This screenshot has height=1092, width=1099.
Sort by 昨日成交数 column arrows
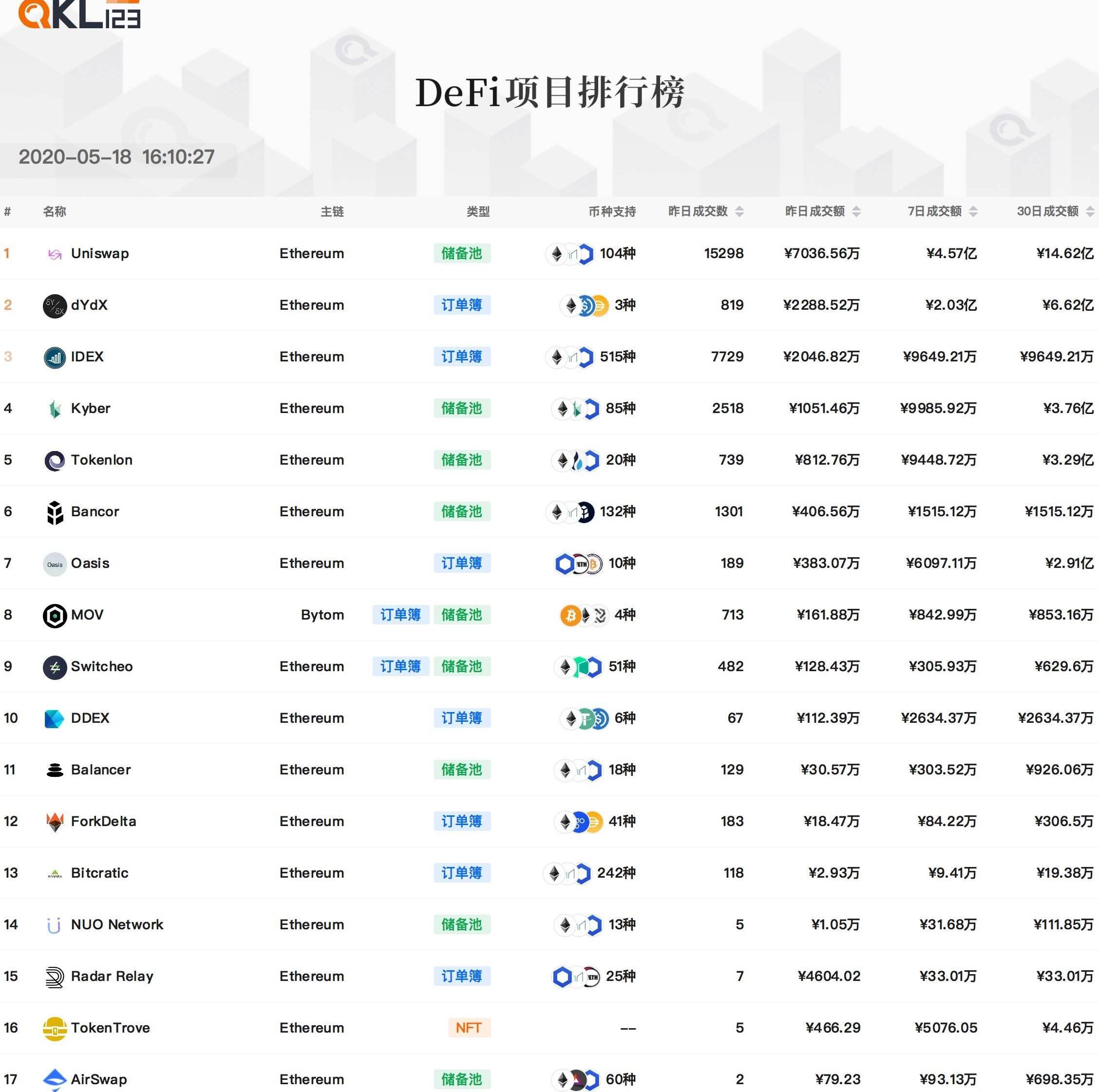739,211
